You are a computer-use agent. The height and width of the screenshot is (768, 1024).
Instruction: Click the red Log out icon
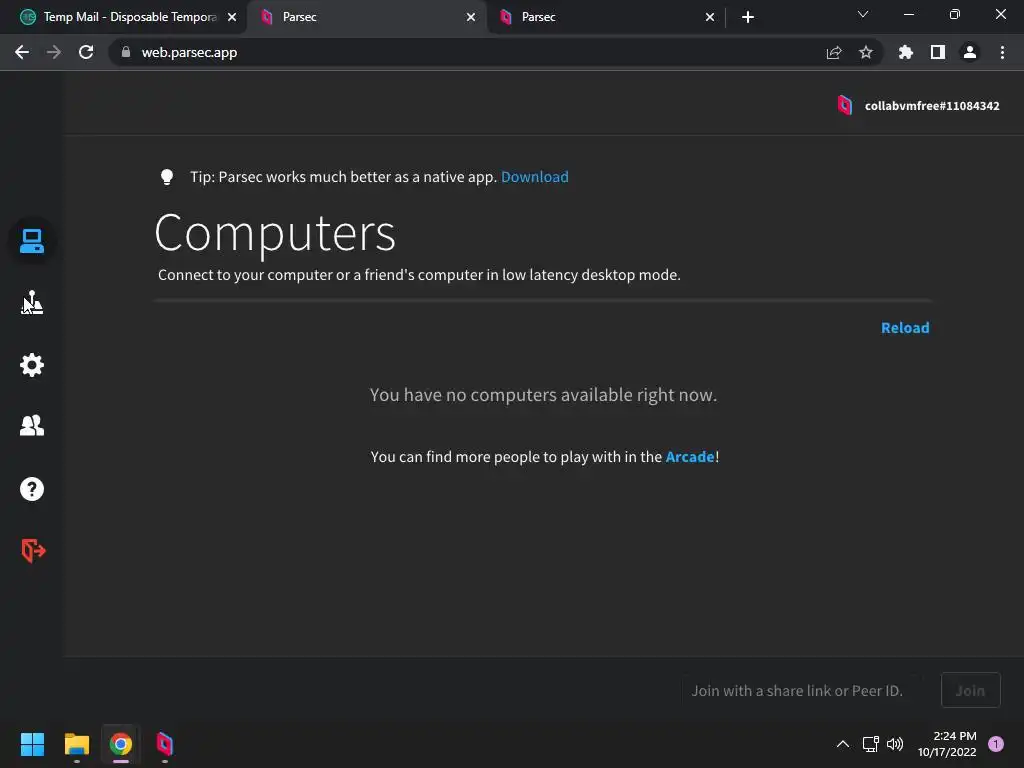[x=33, y=550]
